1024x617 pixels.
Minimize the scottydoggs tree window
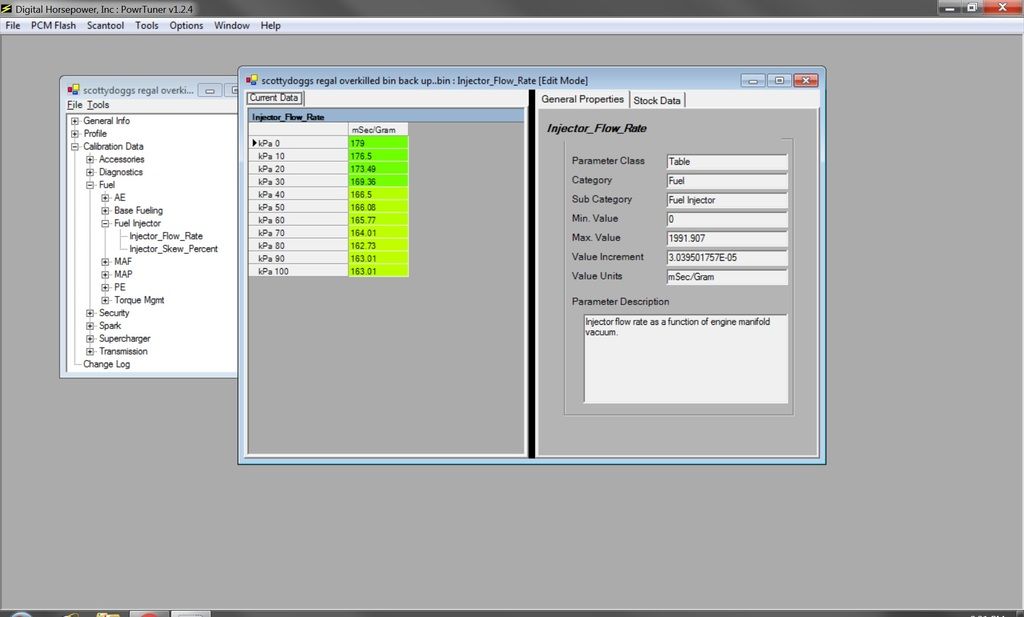click(x=210, y=90)
